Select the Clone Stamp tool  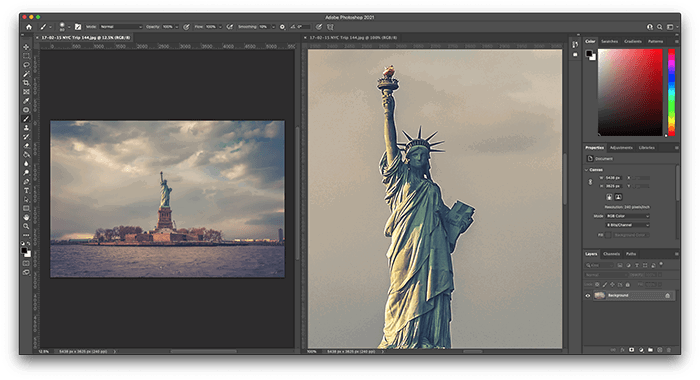pyautogui.click(x=26, y=128)
